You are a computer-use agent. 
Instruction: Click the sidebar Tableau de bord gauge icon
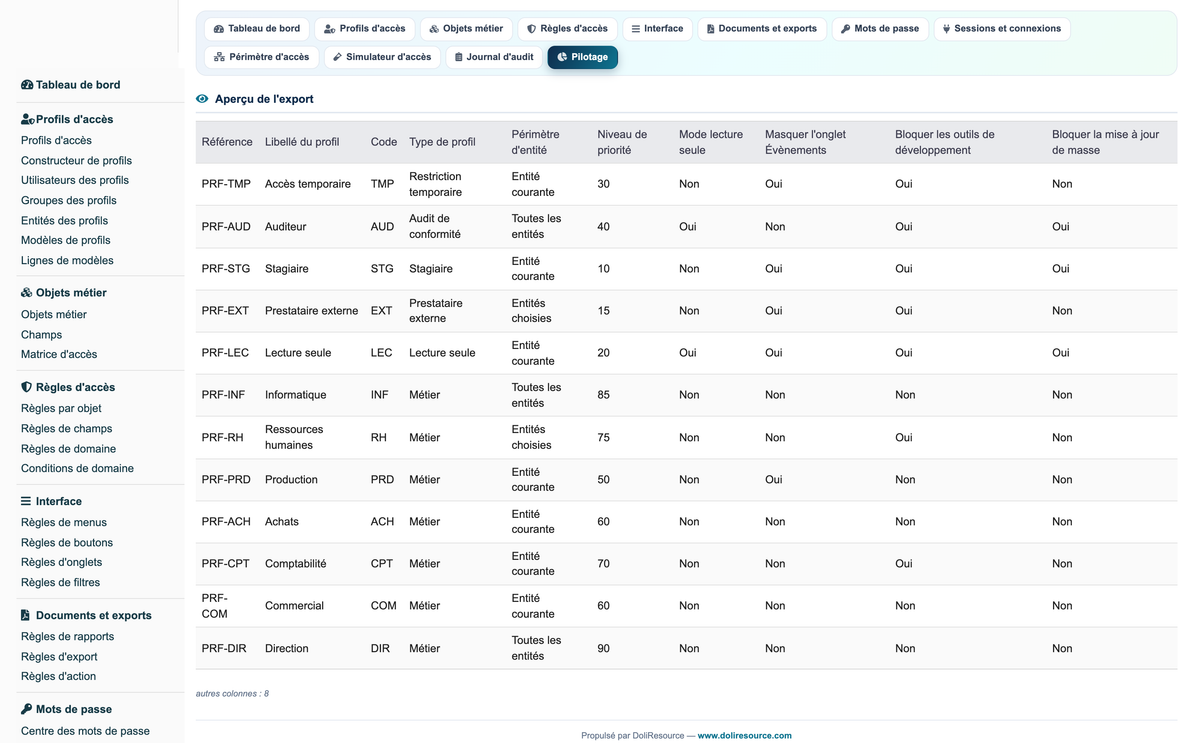pyautogui.click(x=27, y=85)
